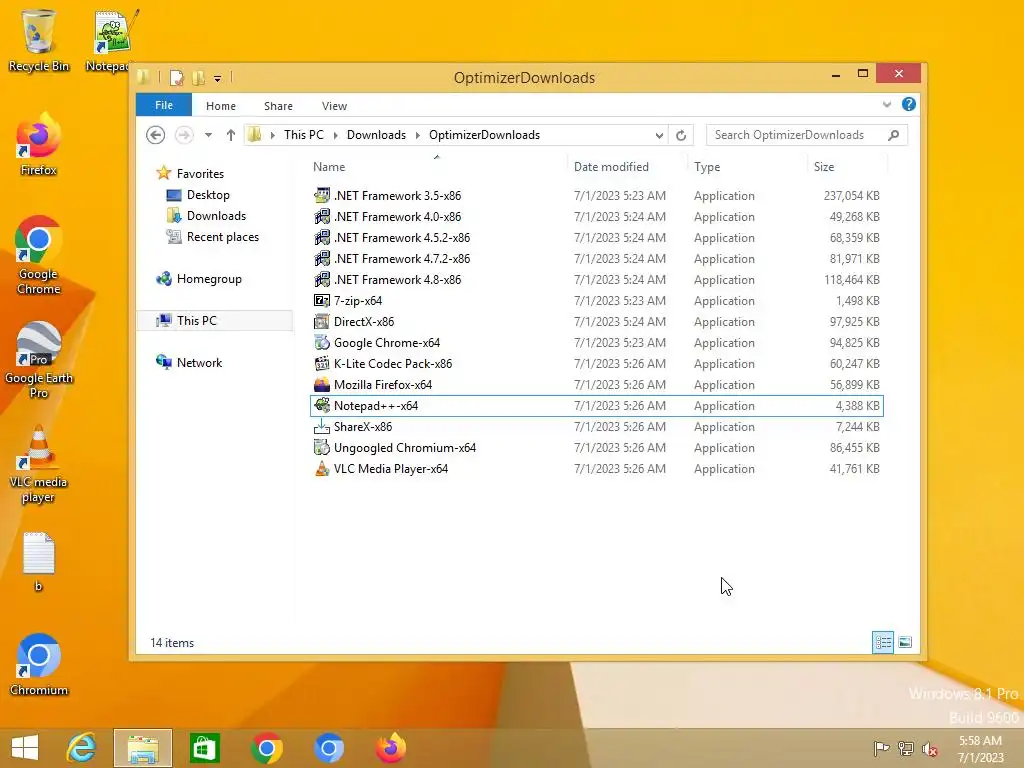Expand breadcrumb arrow after Downloads
Screen dimensions: 1024x768
418,135
